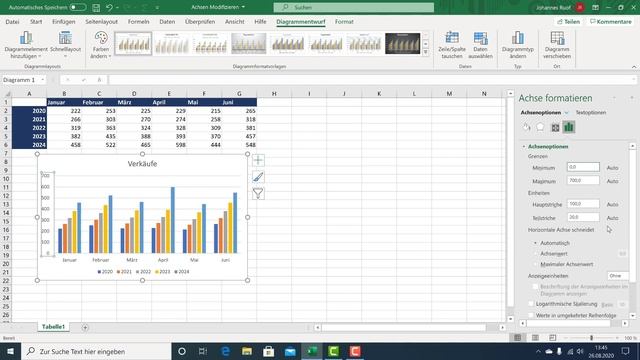Click the Minimum input field
640x360 pixels.
[x=583, y=167]
